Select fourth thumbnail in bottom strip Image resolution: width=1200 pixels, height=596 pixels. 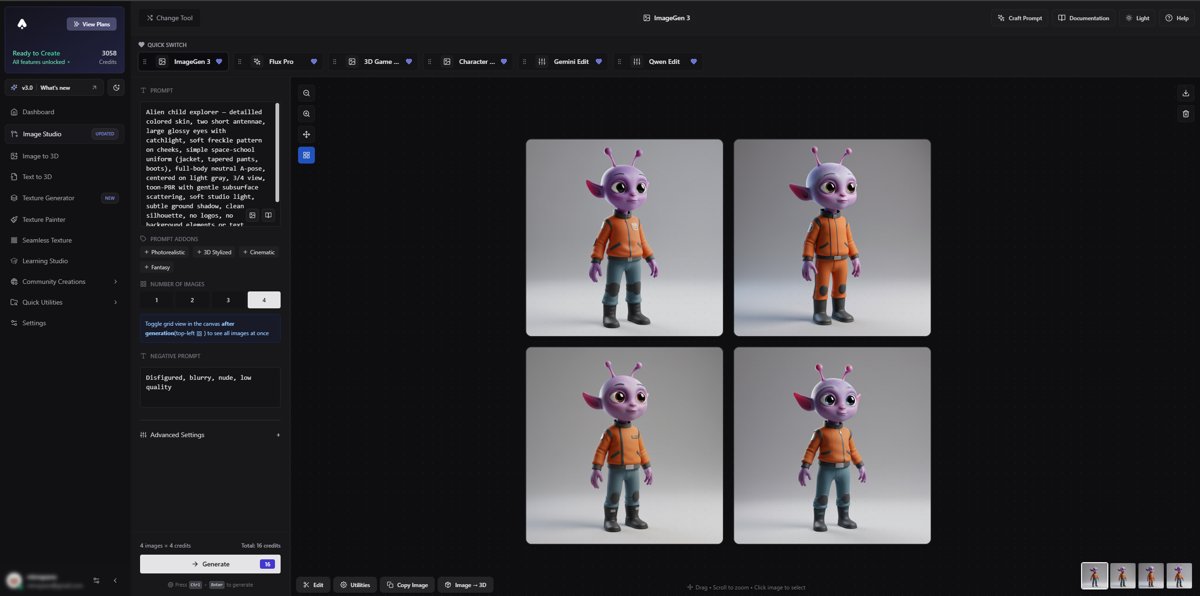tap(1179, 575)
